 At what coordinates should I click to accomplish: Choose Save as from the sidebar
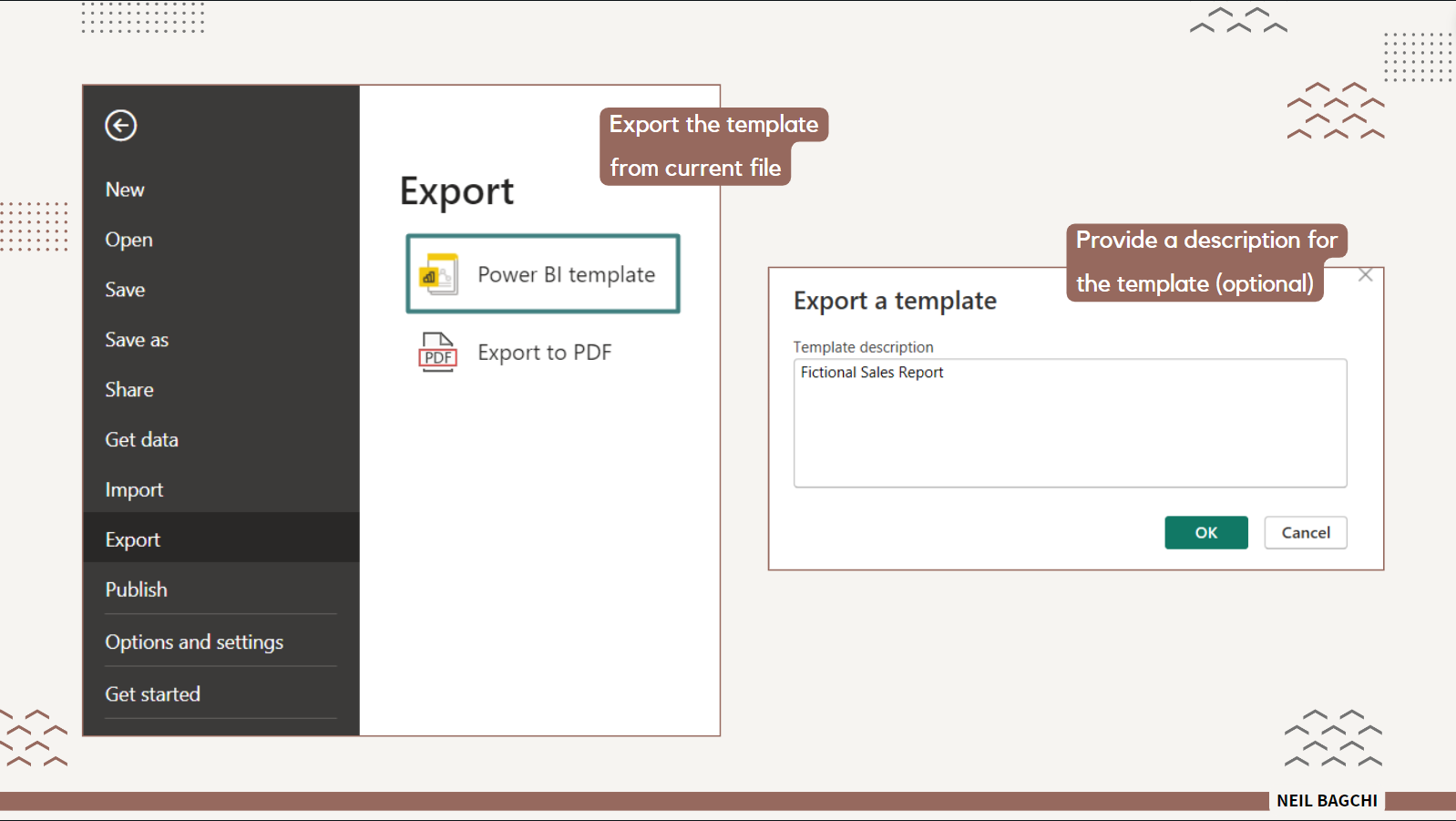221,340
